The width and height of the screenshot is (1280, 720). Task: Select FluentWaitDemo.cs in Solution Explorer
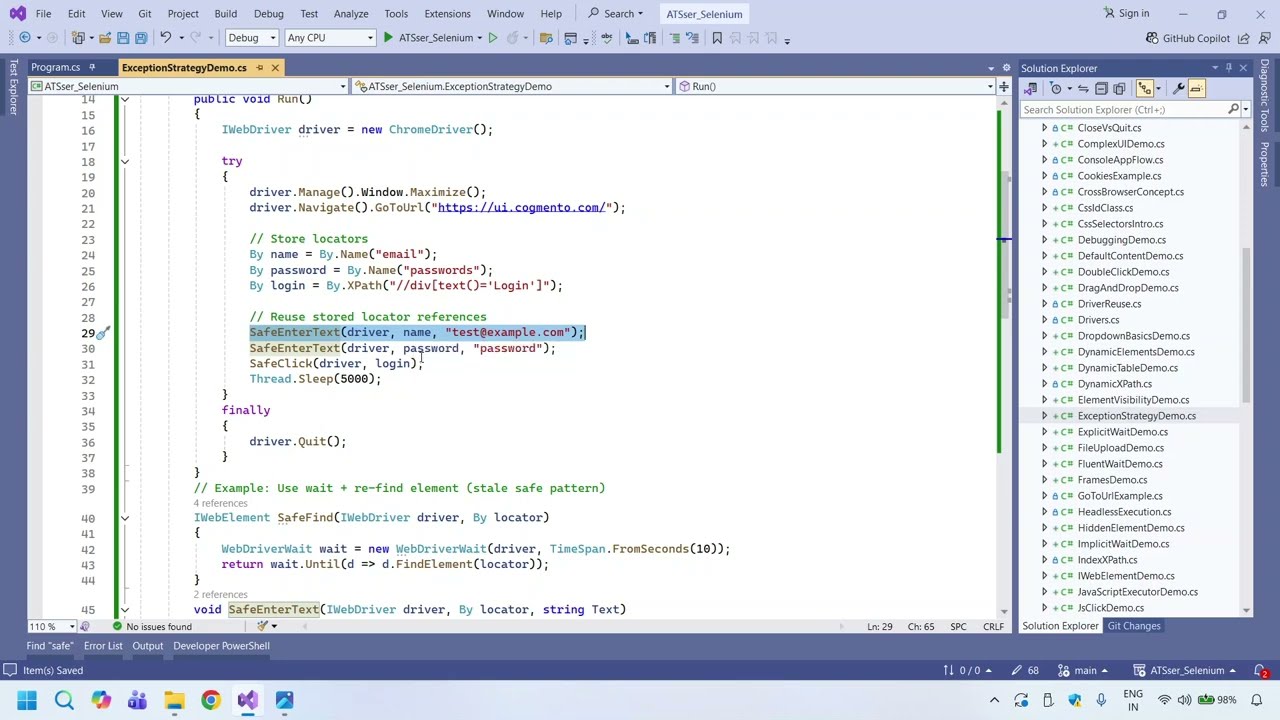(x=1119, y=464)
